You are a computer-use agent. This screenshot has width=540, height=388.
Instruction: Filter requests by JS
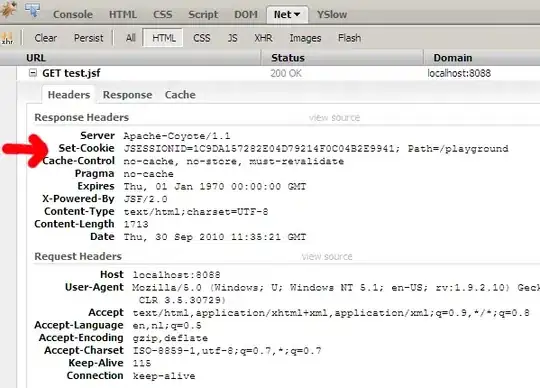click(232, 38)
